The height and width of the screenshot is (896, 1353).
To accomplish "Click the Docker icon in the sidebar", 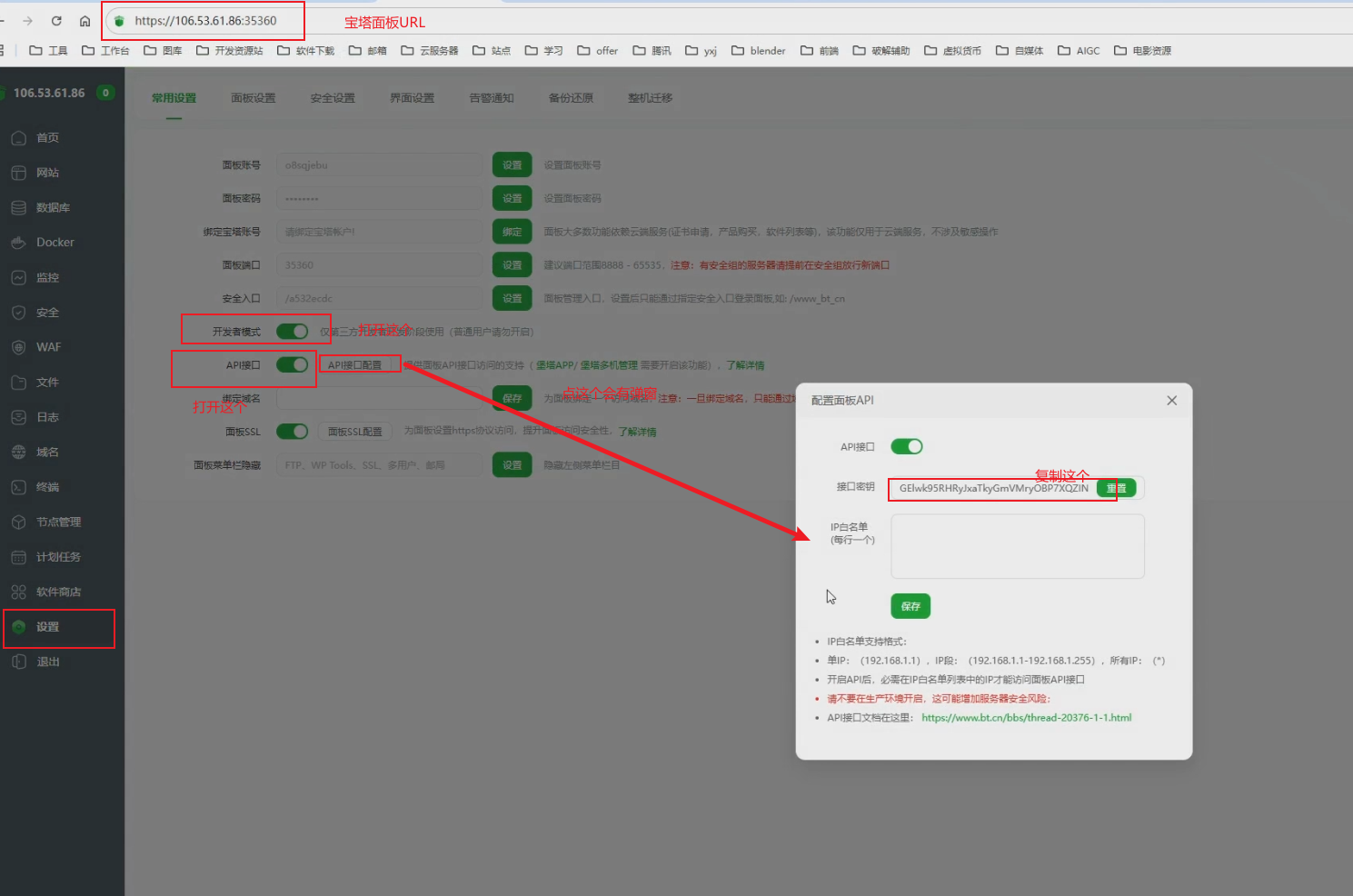I will [x=18, y=243].
